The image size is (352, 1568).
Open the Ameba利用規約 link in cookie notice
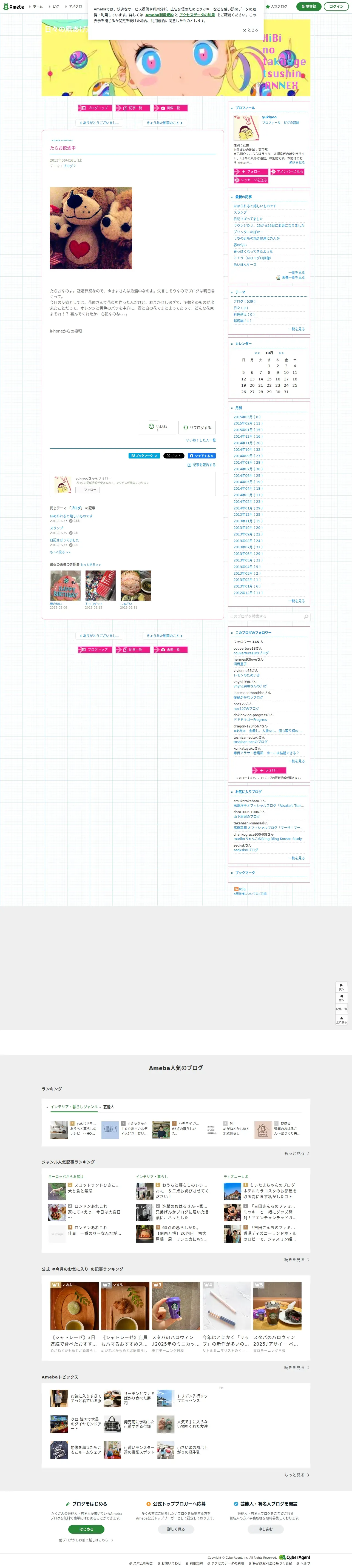pos(160,15)
